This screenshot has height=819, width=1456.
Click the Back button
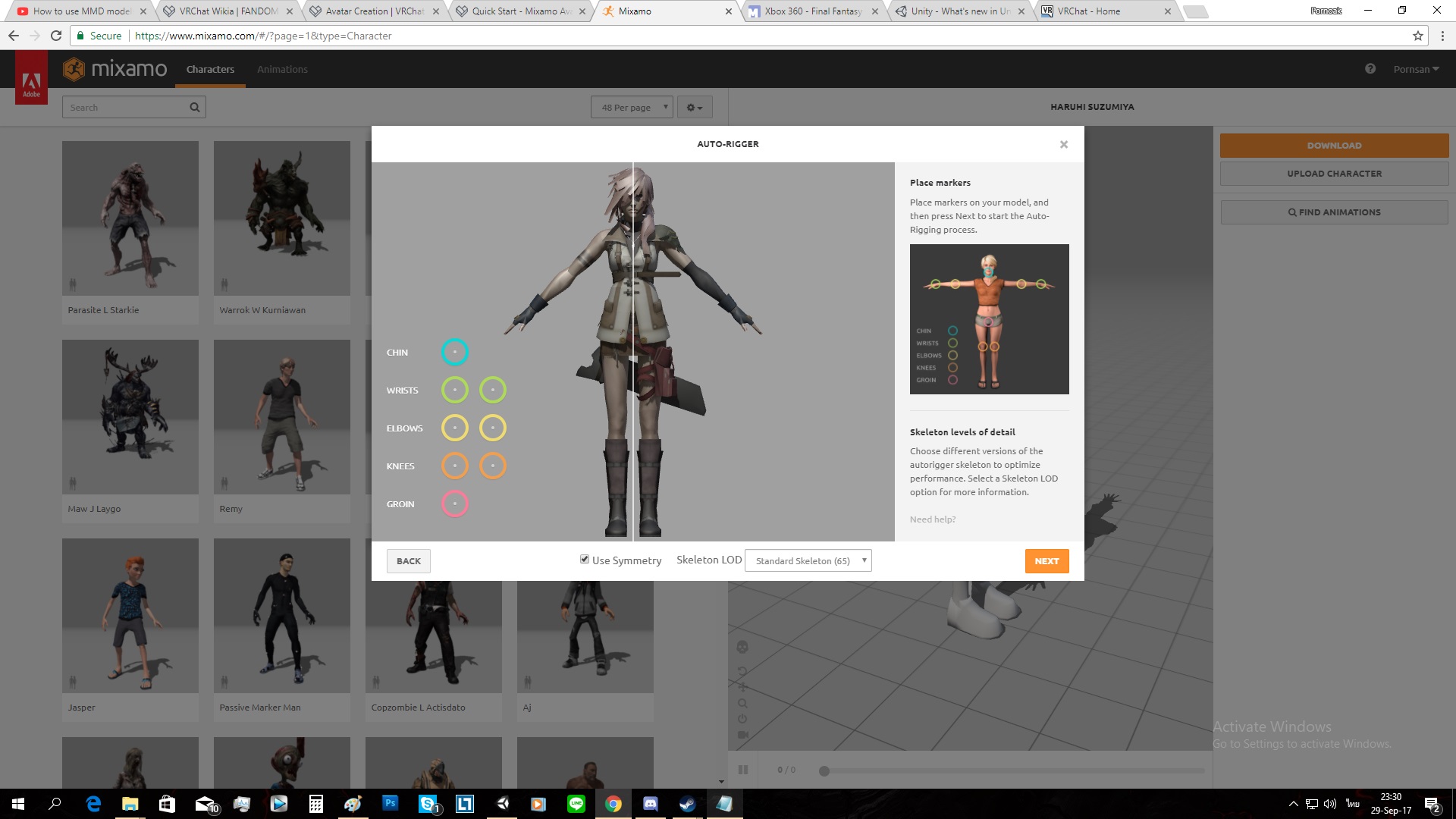tap(408, 561)
